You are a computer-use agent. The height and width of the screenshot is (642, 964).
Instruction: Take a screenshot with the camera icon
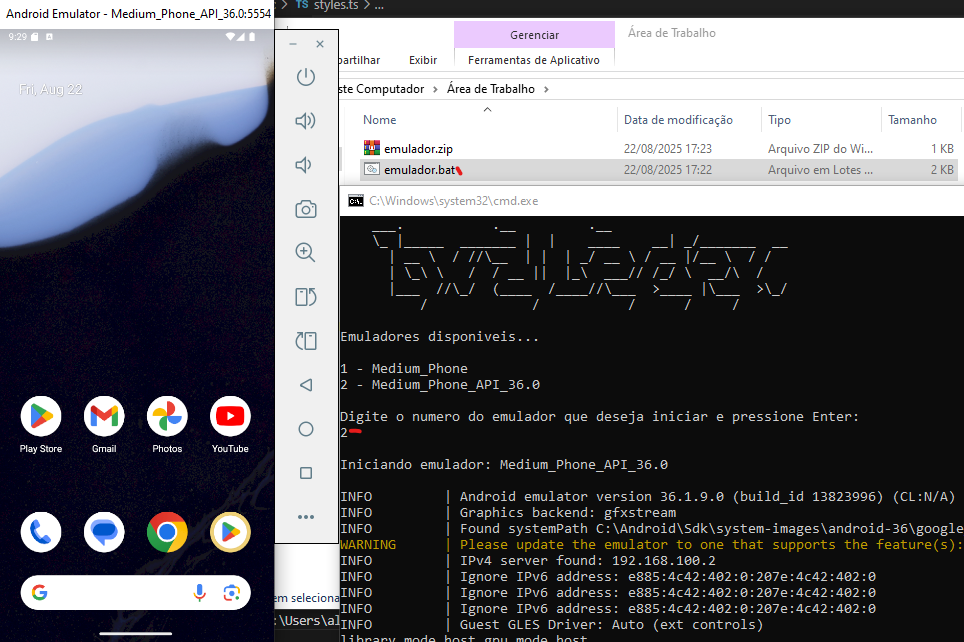coord(305,209)
